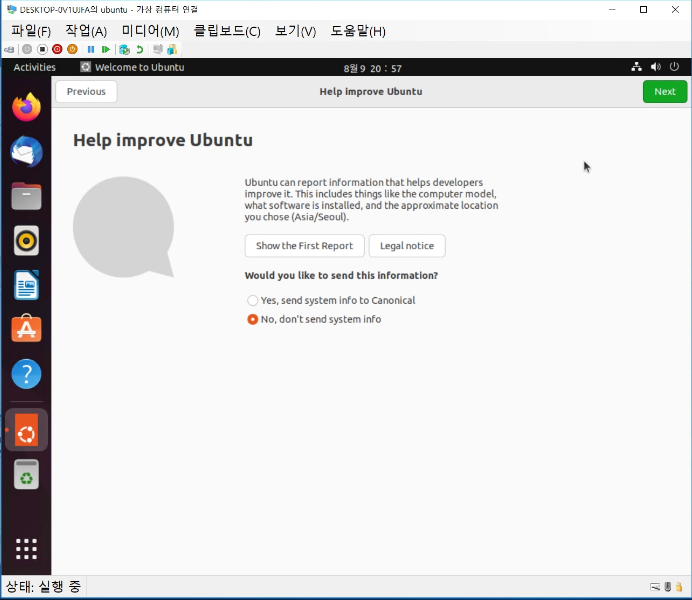
Task: Turn off the VM with the black square icon
Action: [x=42, y=49]
